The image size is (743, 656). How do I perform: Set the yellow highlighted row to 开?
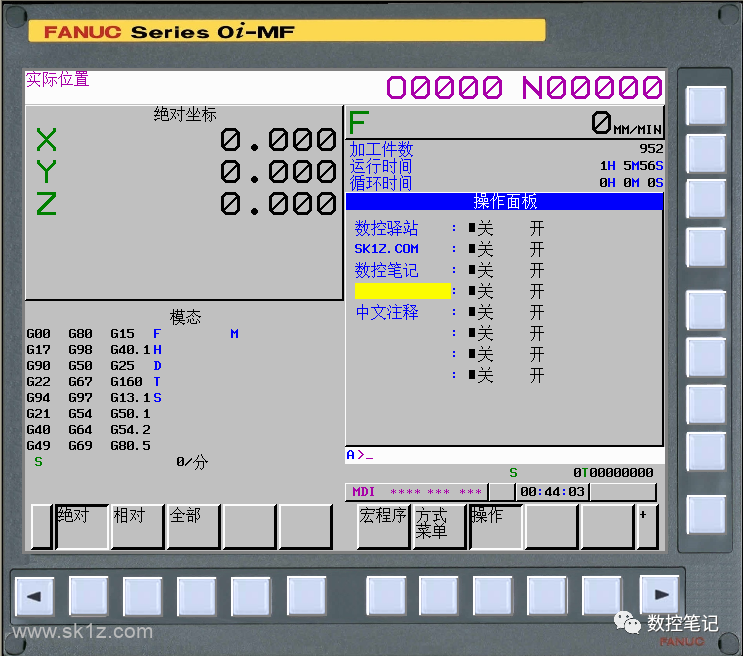[x=537, y=291]
